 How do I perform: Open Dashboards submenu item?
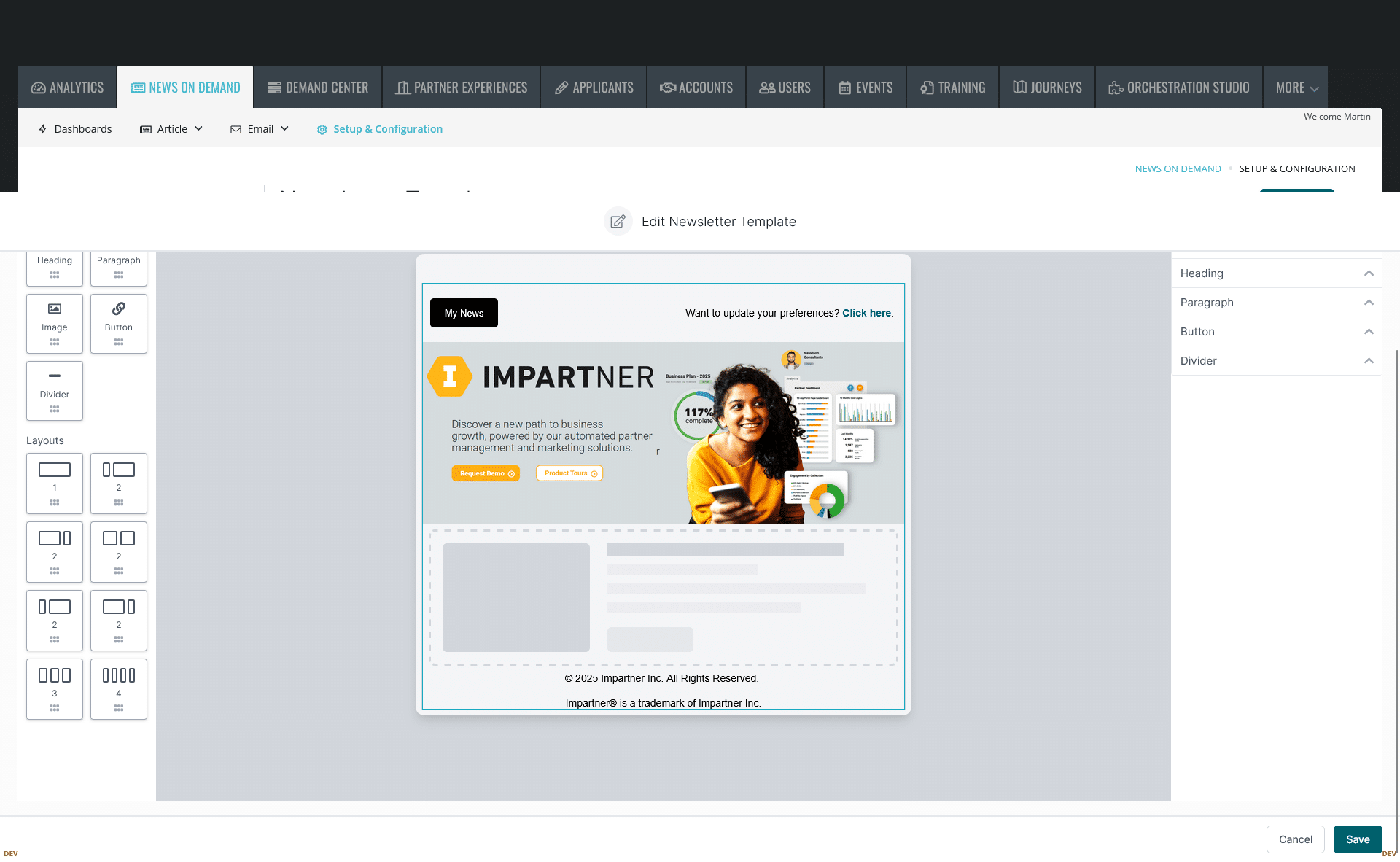[75, 129]
